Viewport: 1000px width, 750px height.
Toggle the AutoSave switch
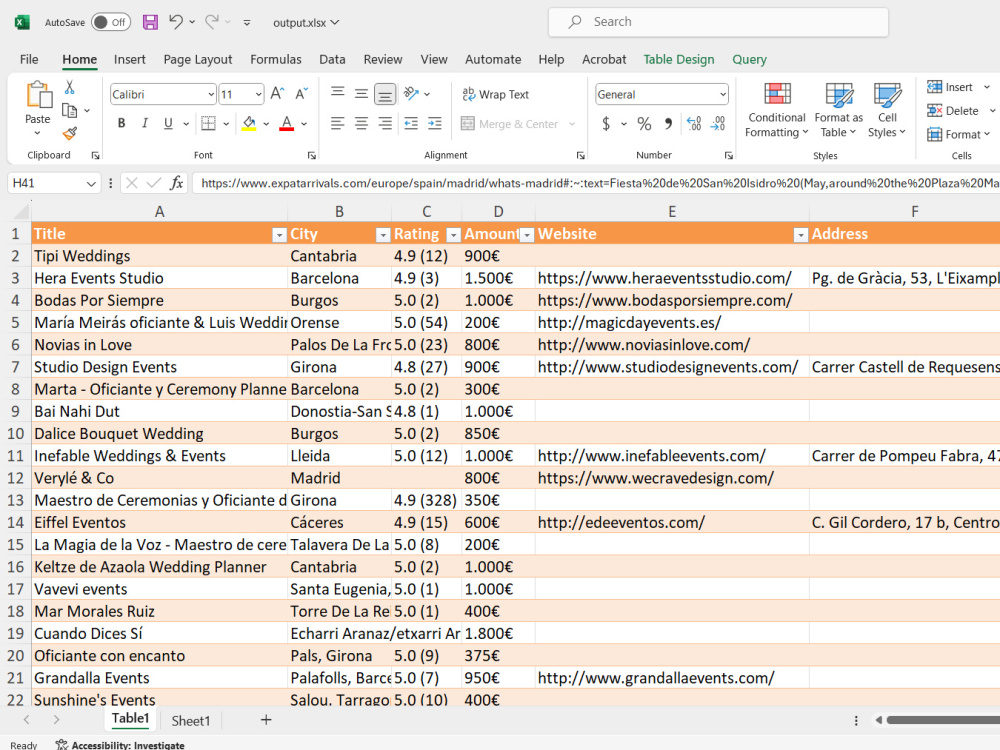point(111,22)
